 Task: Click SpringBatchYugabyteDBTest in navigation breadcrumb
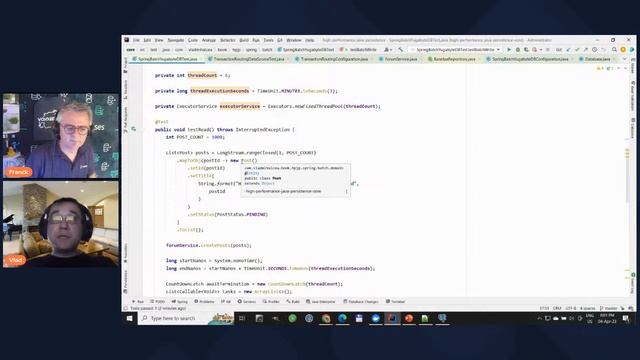pos(306,49)
